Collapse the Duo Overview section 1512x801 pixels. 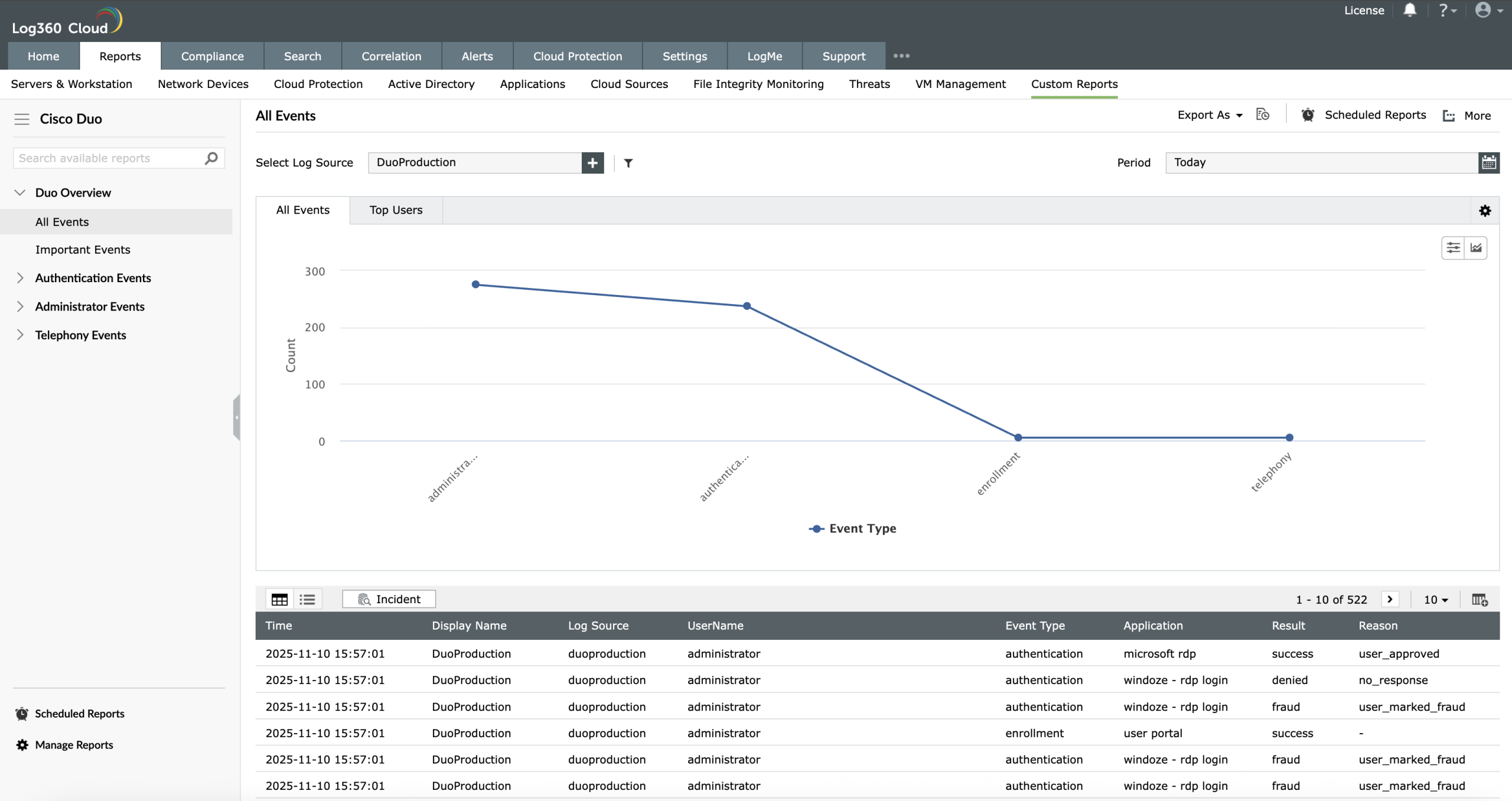coord(20,193)
